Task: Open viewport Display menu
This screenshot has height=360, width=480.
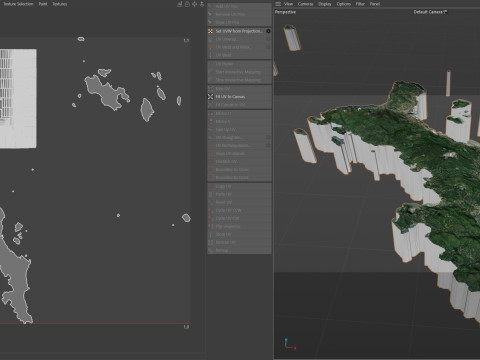Action: pyautogui.click(x=325, y=4)
